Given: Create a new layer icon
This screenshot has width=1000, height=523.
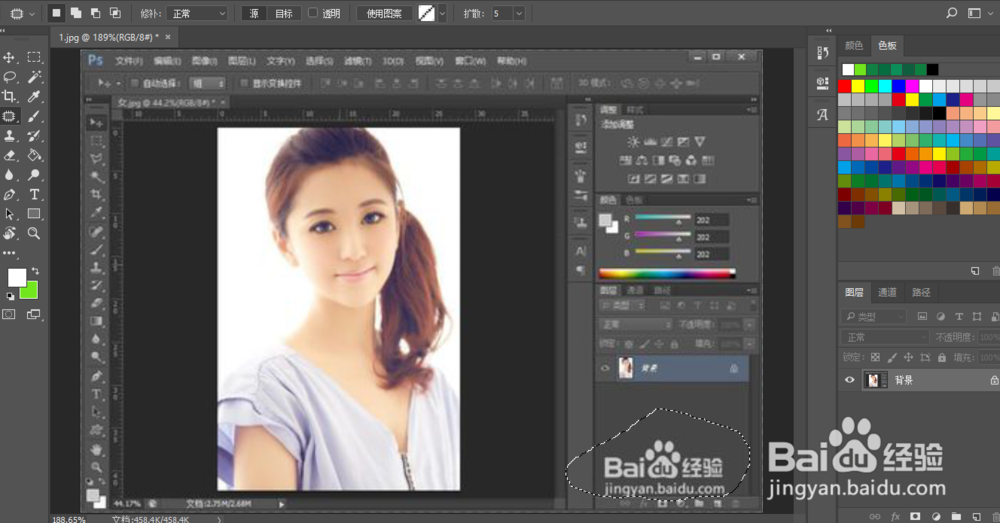Looking at the screenshot, I should [976, 516].
